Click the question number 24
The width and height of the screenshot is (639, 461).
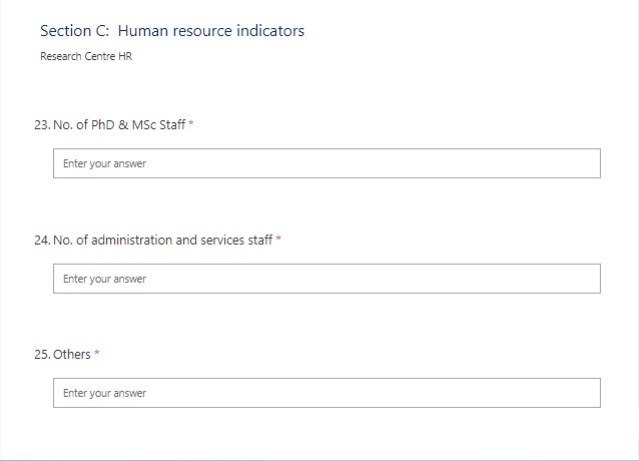click(x=42, y=240)
